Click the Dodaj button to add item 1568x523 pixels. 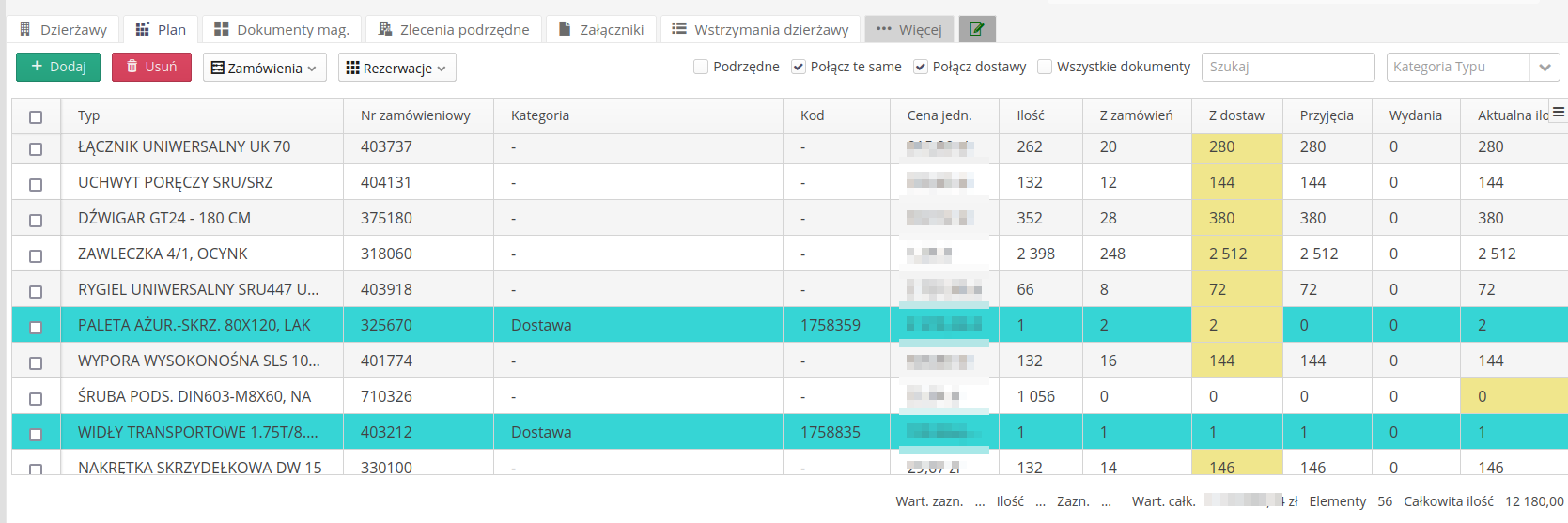pyautogui.click(x=58, y=67)
